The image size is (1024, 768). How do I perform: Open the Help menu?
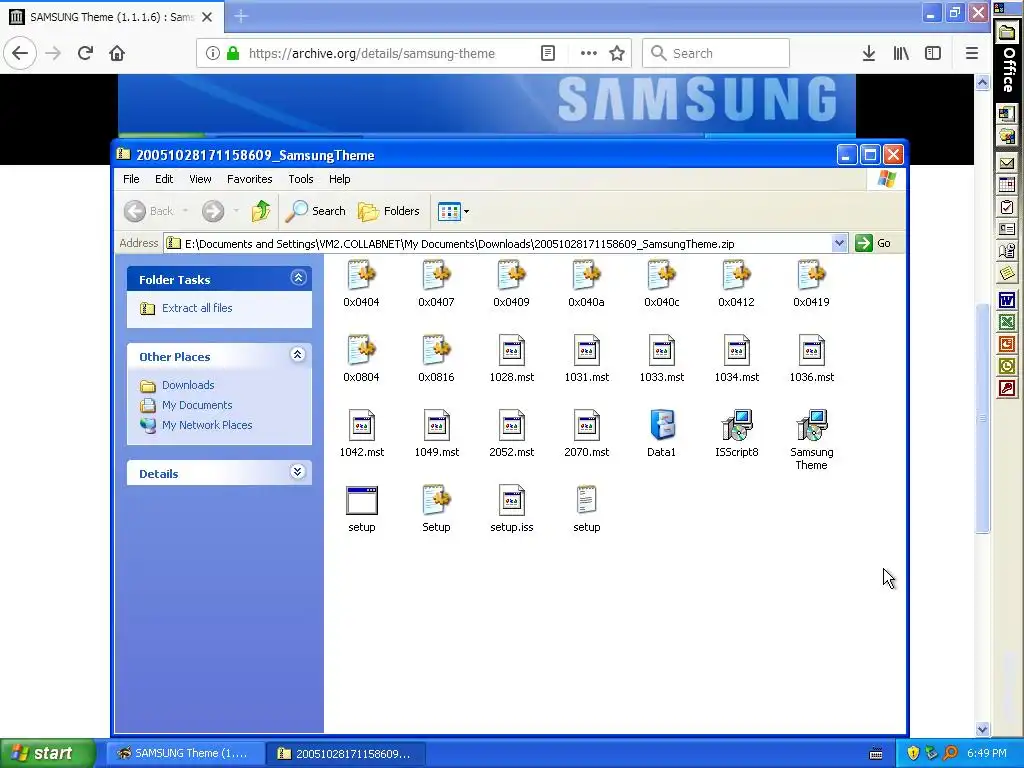(340, 179)
